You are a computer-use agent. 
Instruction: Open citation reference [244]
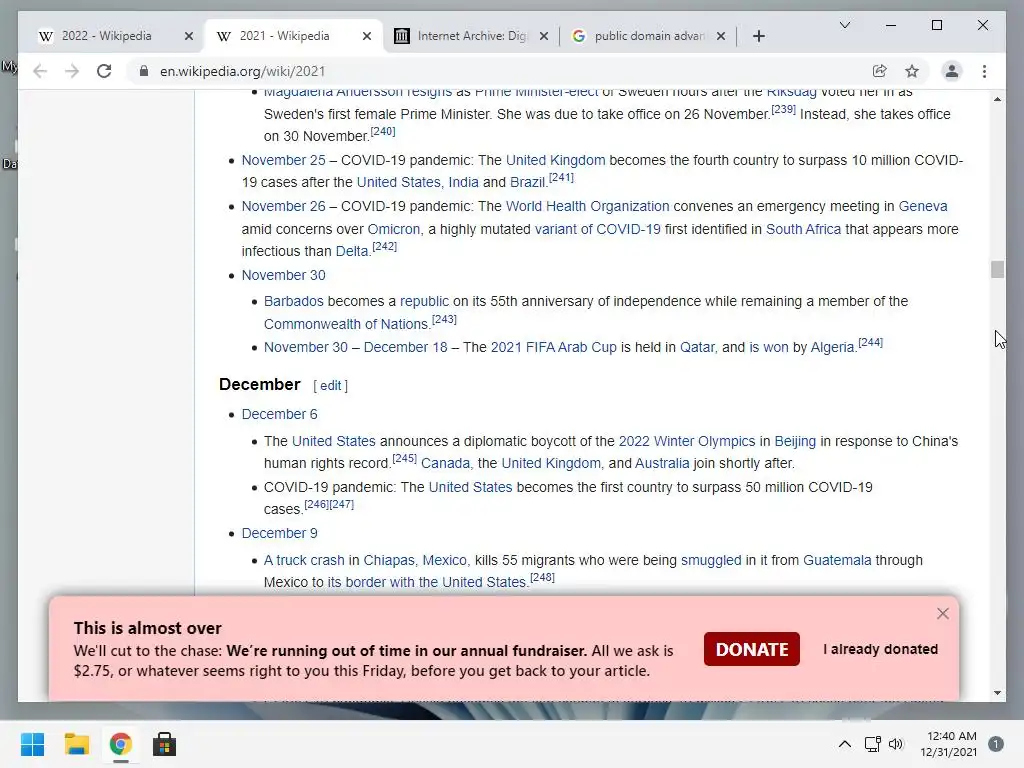pyautogui.click(x=871, y=342)
